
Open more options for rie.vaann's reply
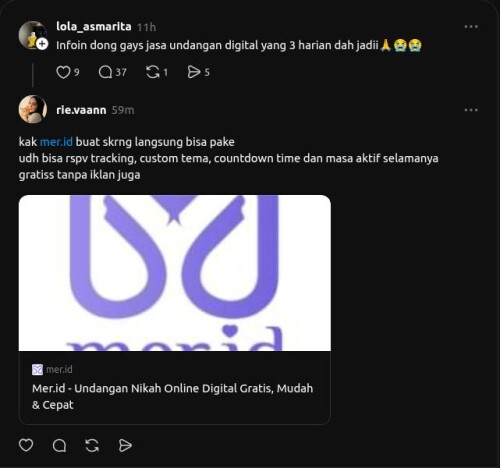point(471,110)
